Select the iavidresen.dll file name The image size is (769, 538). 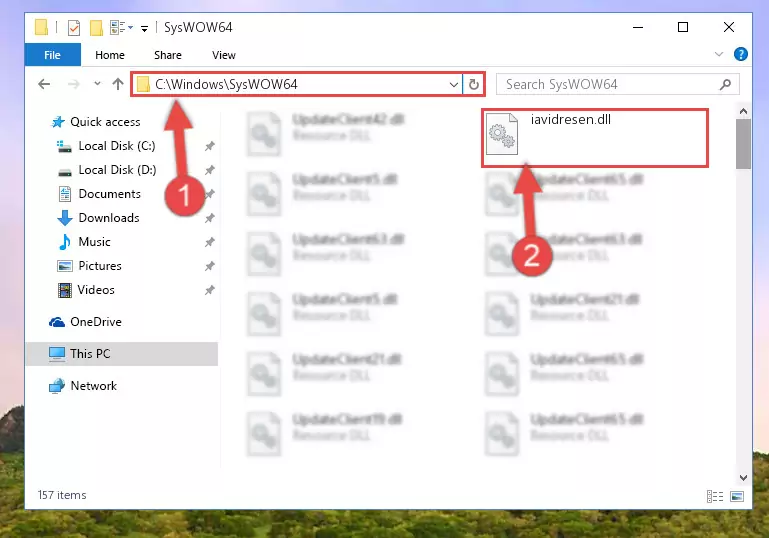[571, 120]
